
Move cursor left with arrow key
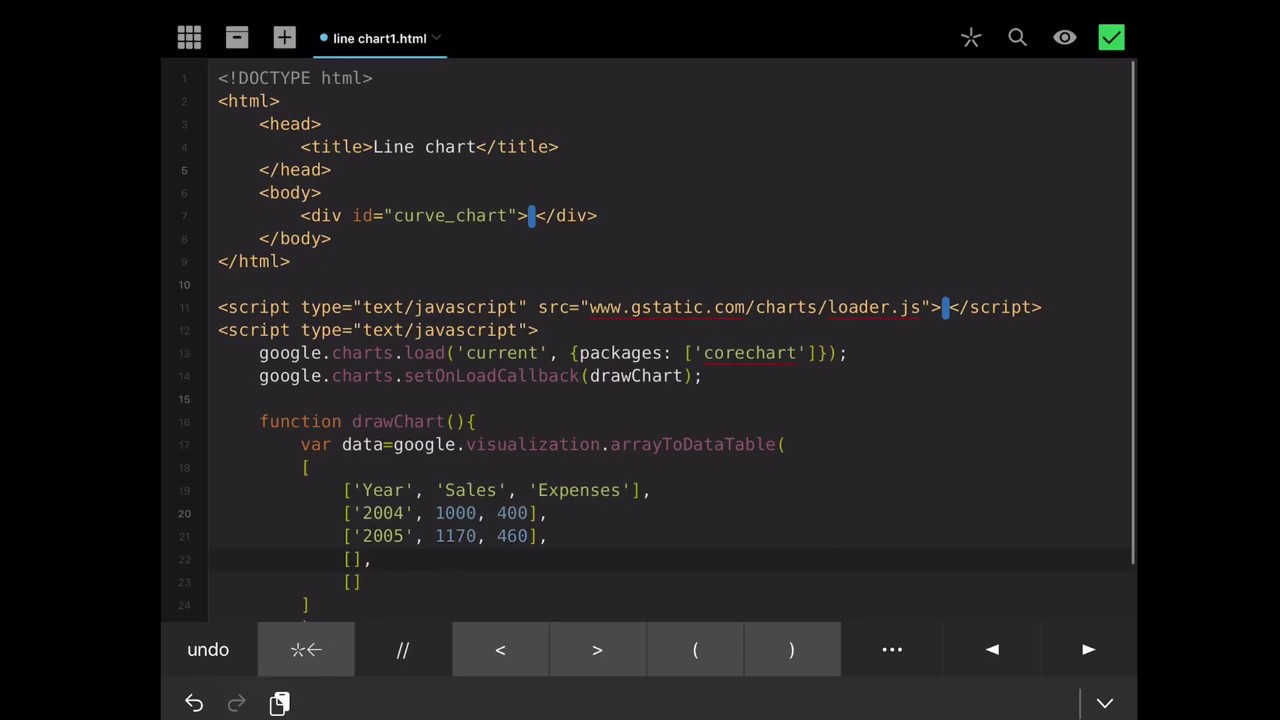click(992, 650)
